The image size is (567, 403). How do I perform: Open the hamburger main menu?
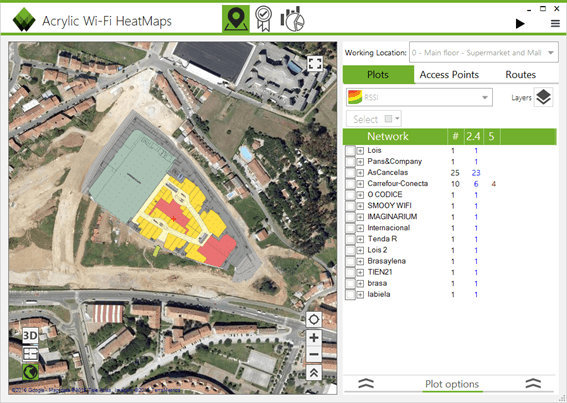pyautogui.click(x=555, y=24)
